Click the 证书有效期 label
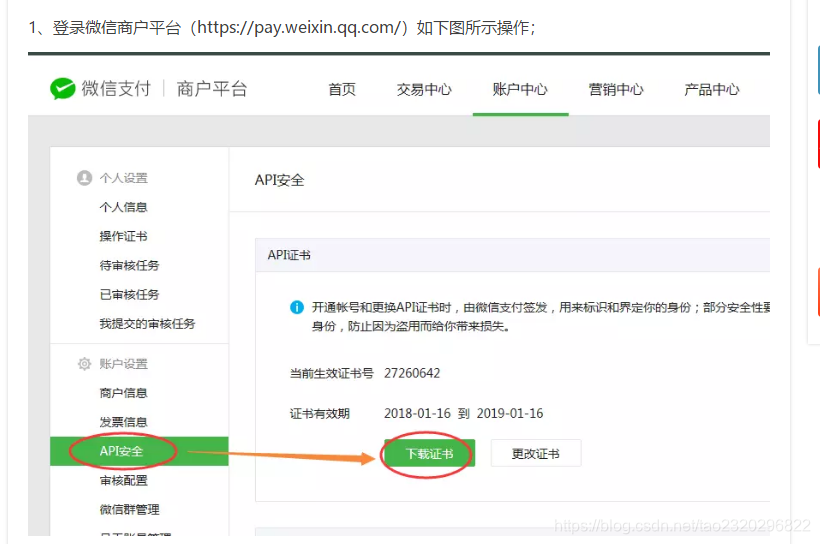 [x=320, y=414]
